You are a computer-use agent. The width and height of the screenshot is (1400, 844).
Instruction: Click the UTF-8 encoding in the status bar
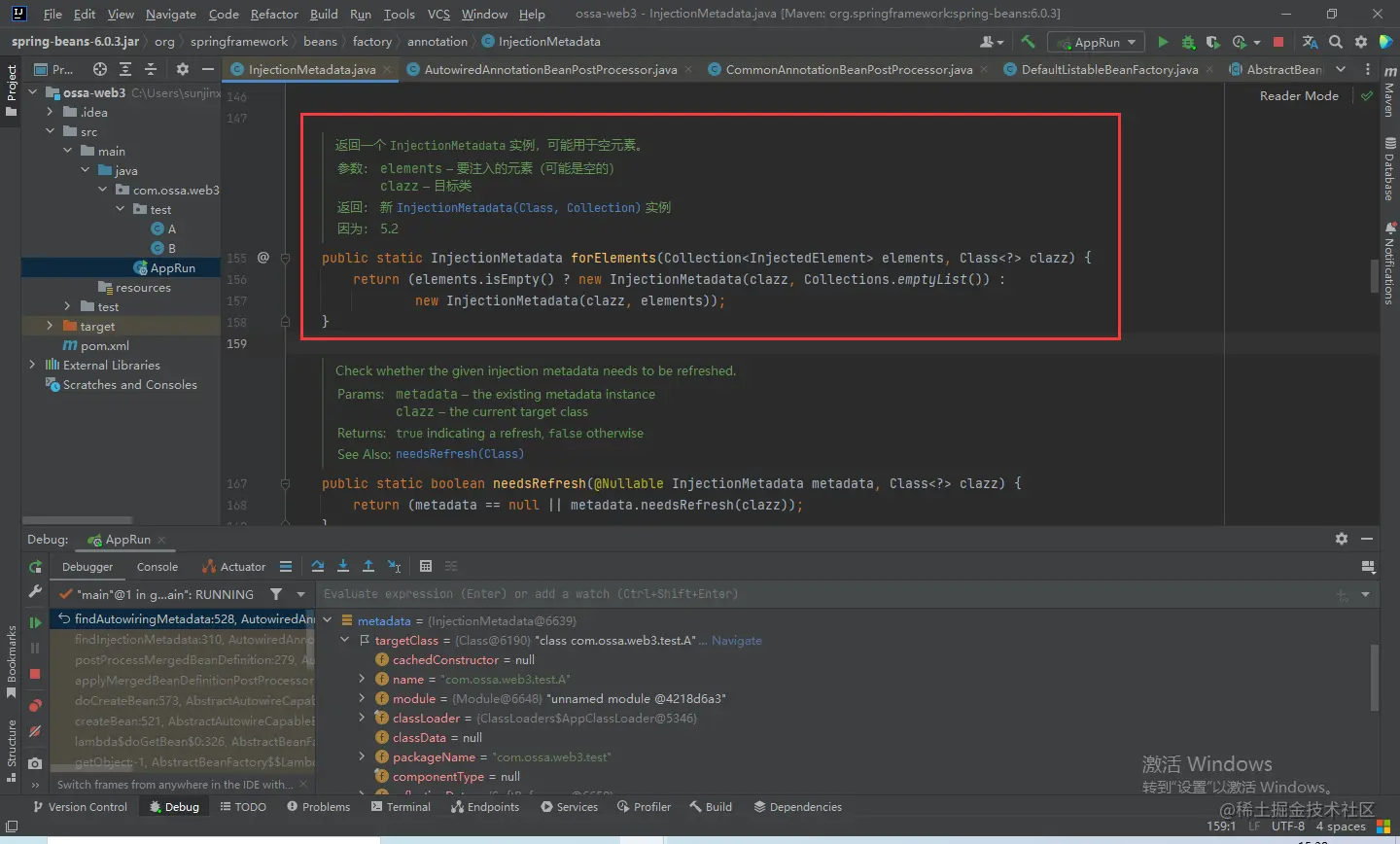coord(1288,826)
